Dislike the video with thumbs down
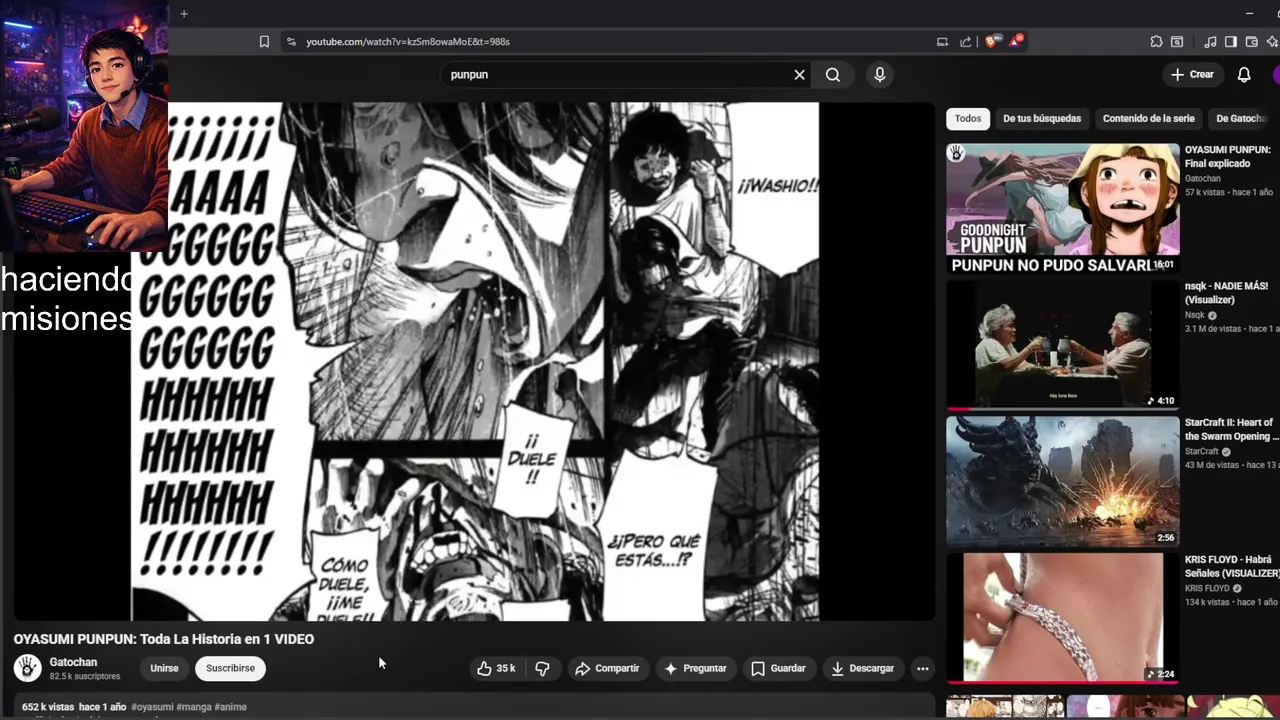The width and height of the screenshot is (1280, 720). (542, 668)
